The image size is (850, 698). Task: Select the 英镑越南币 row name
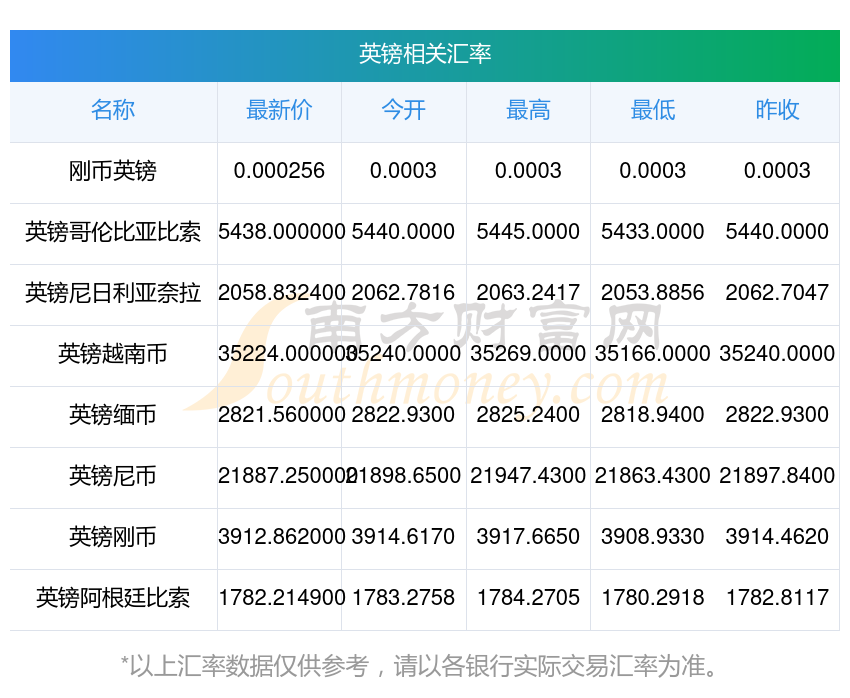(113, 354)
